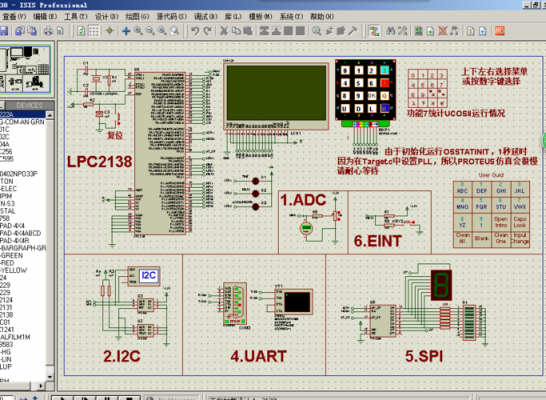Viewport: 546px width, 400px height.
Task: Toggle the wire auto-router icon
Action: coord(374,31)
